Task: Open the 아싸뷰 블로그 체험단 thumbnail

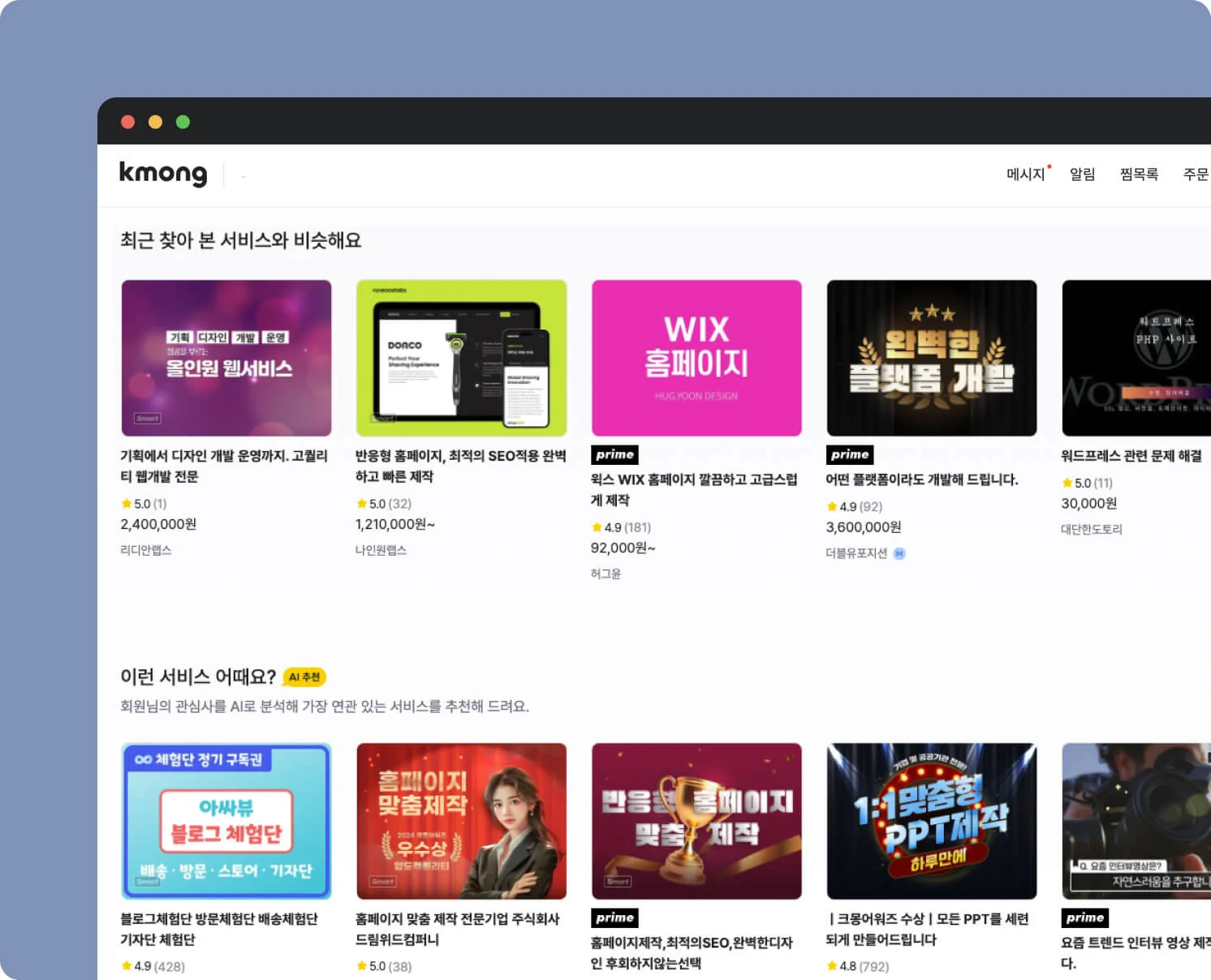Action: click(x=226, y=821)
